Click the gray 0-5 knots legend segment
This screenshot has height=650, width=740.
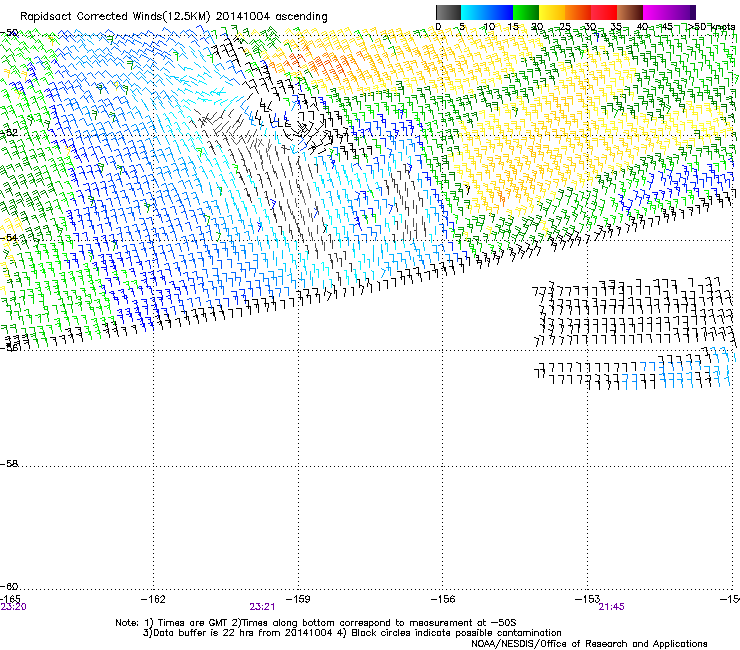click(448, 12)
